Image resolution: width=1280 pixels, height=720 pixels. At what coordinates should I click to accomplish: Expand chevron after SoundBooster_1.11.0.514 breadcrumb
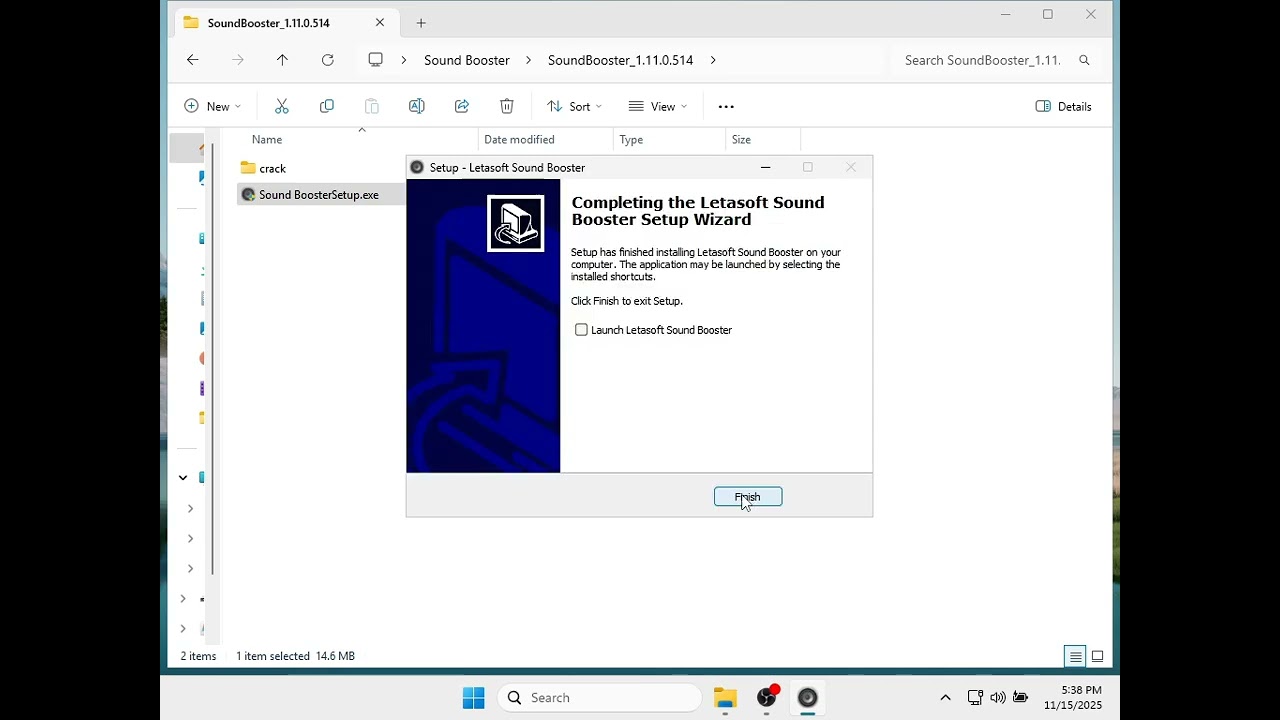click(713, 60)
